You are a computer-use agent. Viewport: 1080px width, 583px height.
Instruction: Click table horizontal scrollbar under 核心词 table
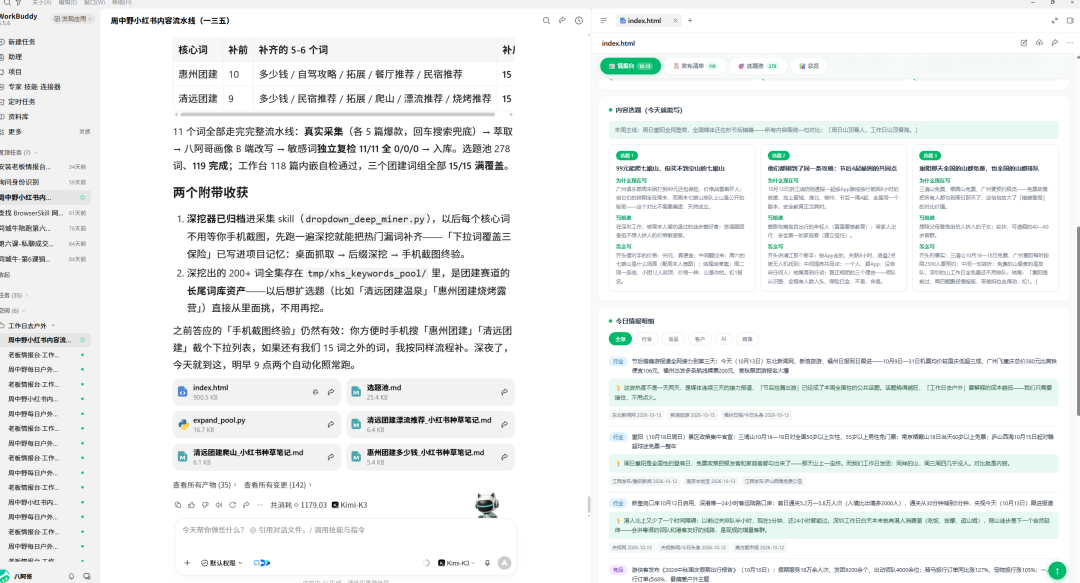[x=336, y=114]
